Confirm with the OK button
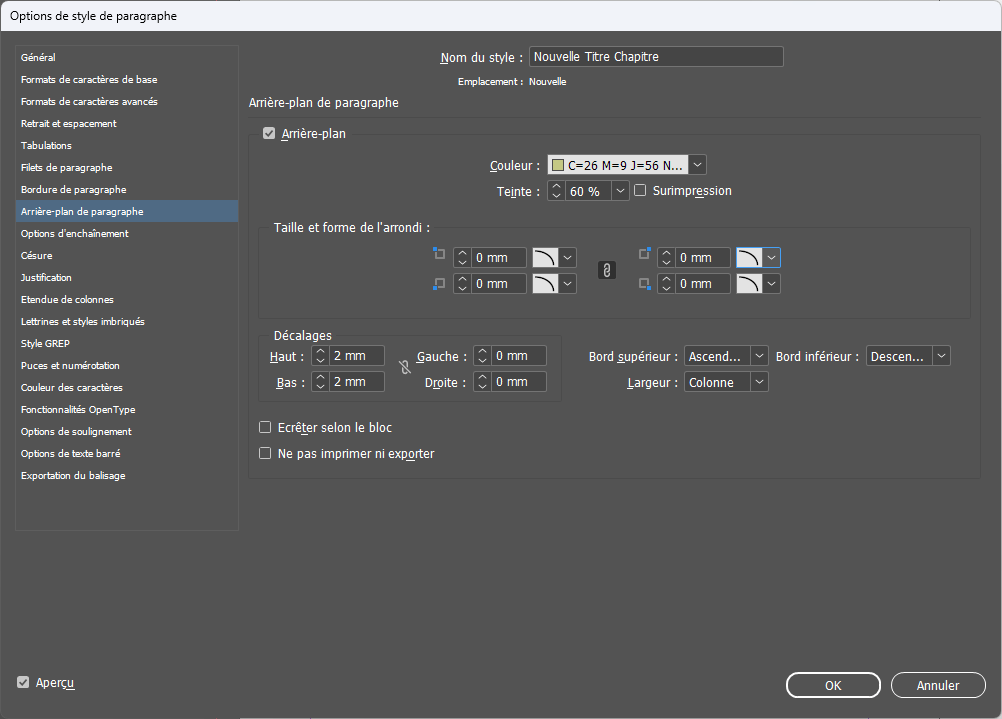The width and height of the screenshot is (1002, 719). [833, 685]
